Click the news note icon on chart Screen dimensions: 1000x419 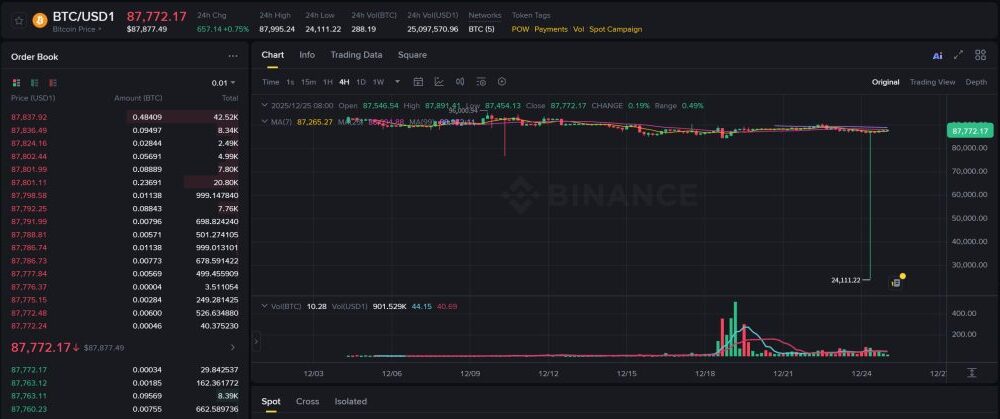[896, 283]
